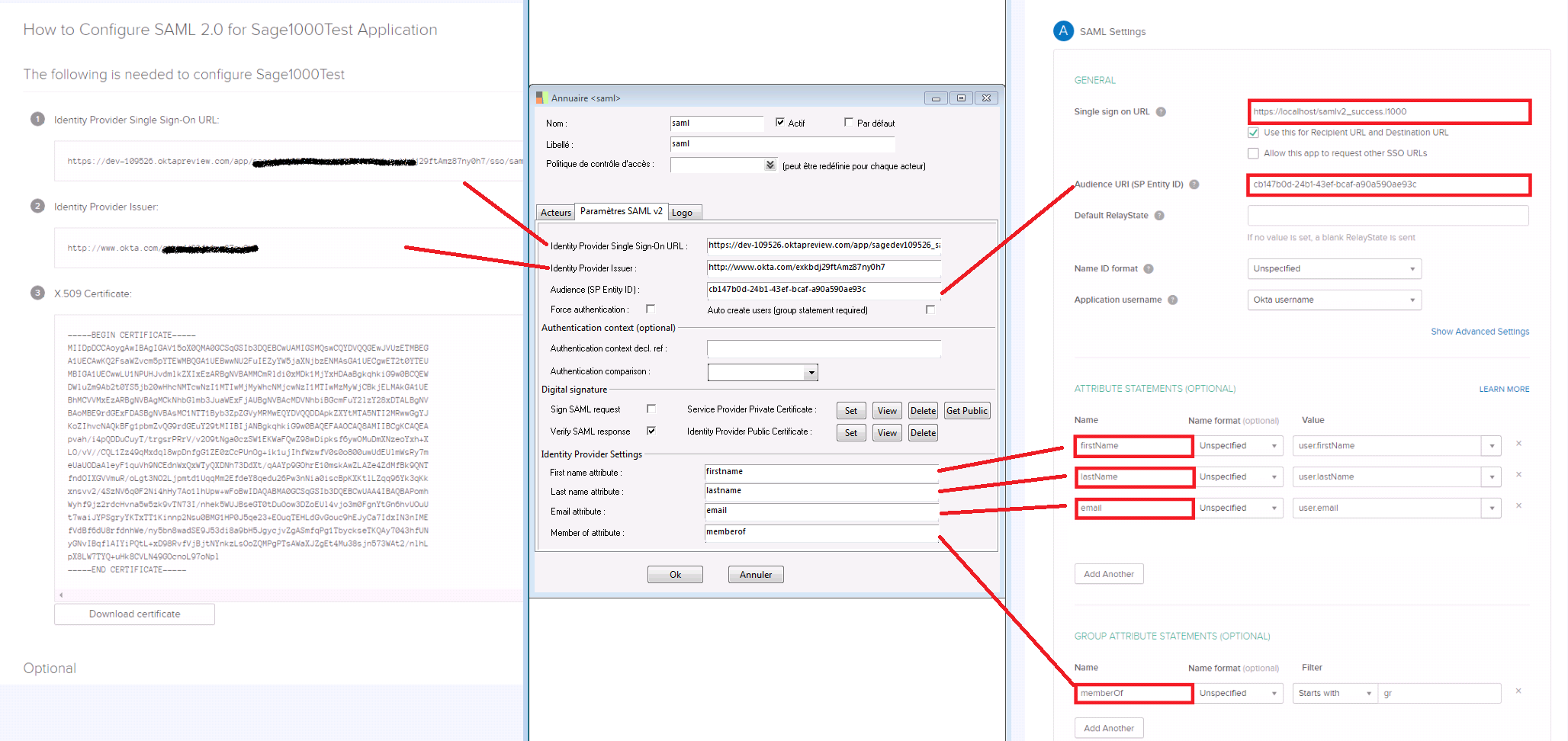Open Show Advanced Settings link
1568x741 pixels.
[1480, 332]
